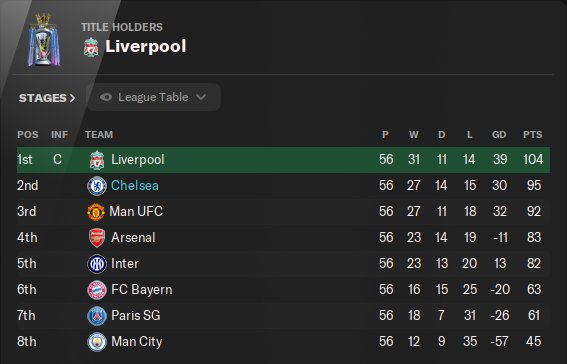567x364 pixels.
Task: Click the Man UFC club badge
Action: pos(96,212)
